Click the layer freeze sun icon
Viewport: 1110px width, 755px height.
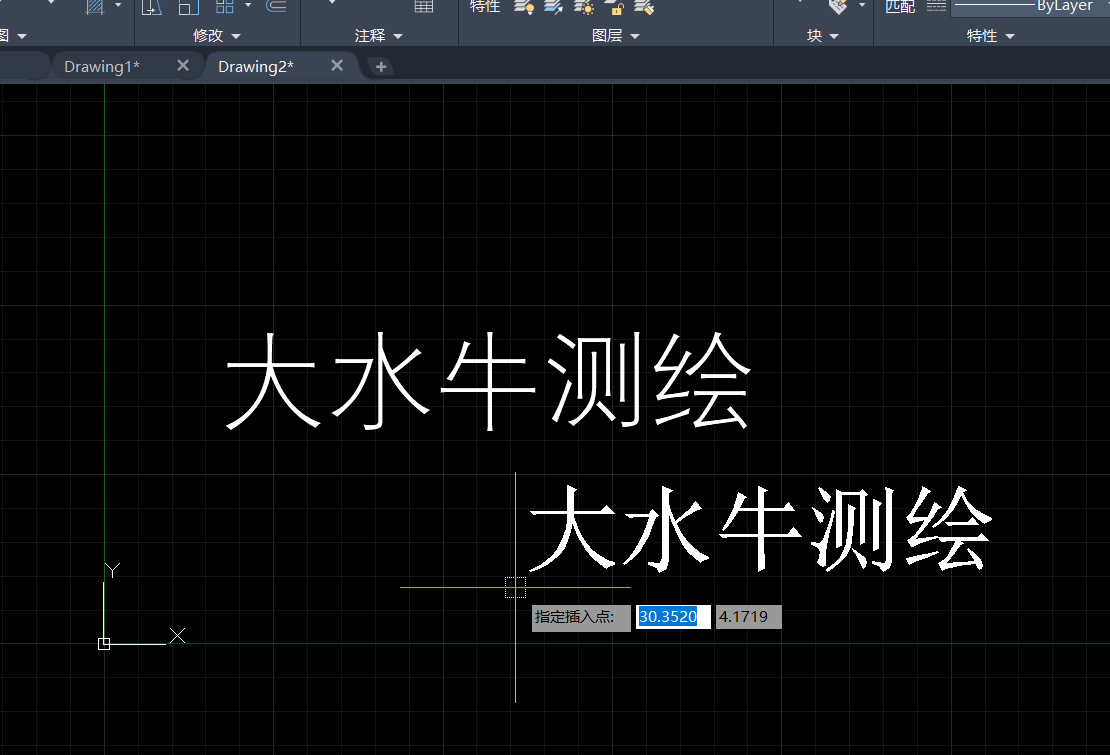[586, 7]
